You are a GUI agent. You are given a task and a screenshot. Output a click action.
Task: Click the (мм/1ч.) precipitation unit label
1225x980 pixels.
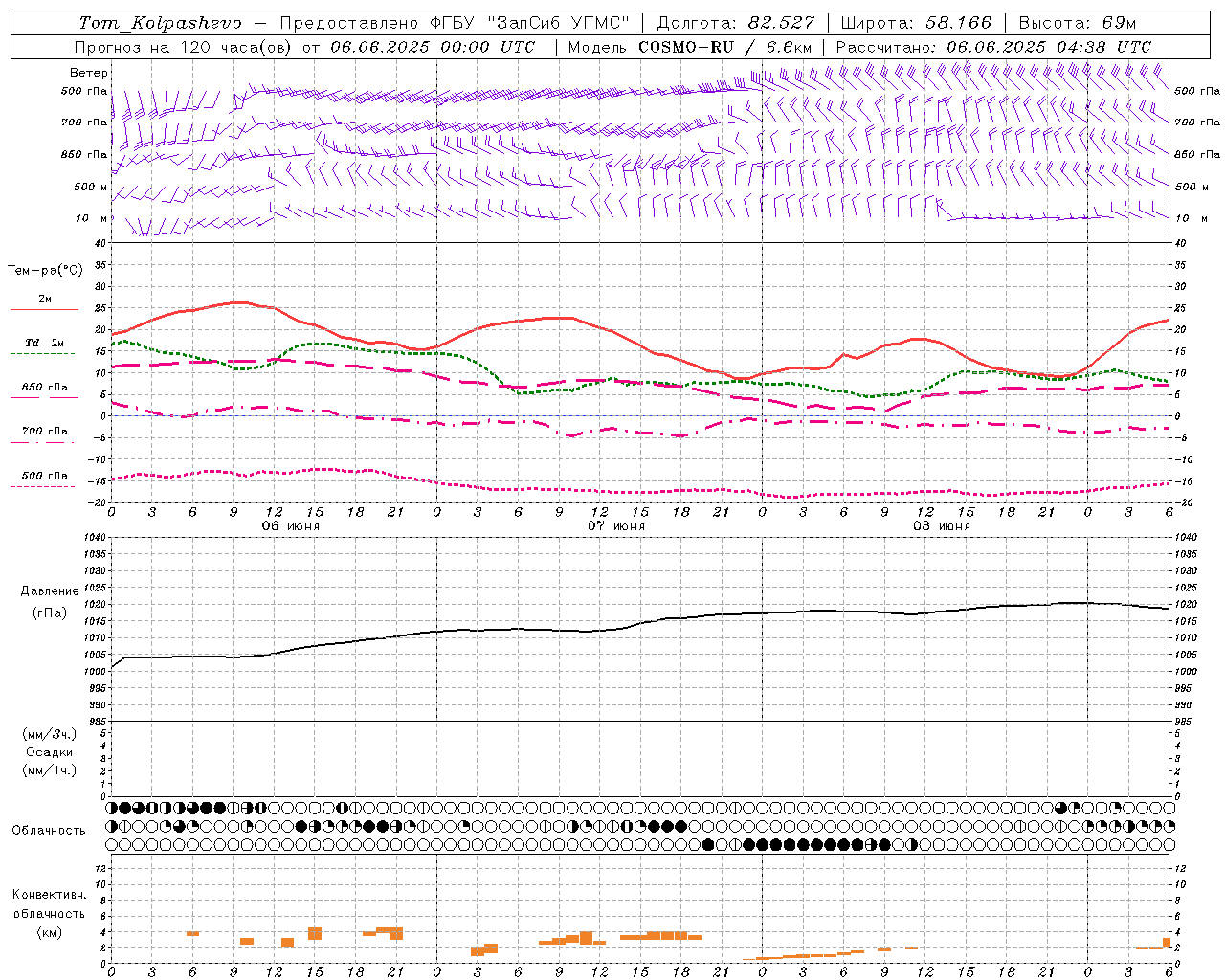[50, 770]
